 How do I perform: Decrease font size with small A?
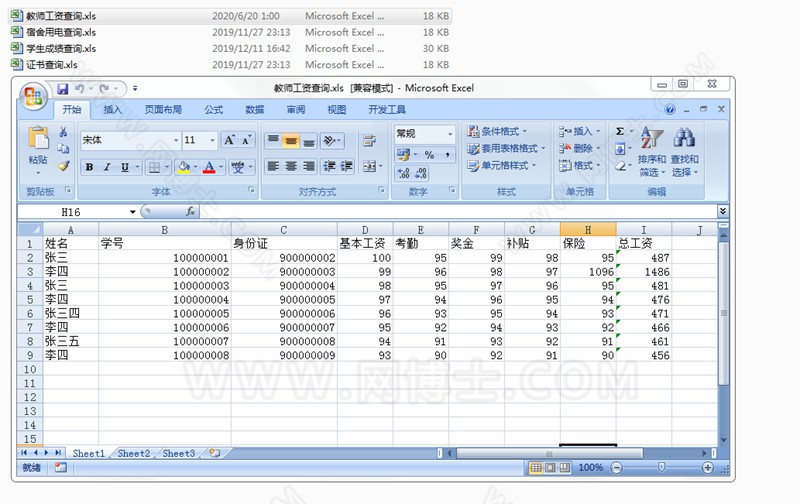point(246,140)
